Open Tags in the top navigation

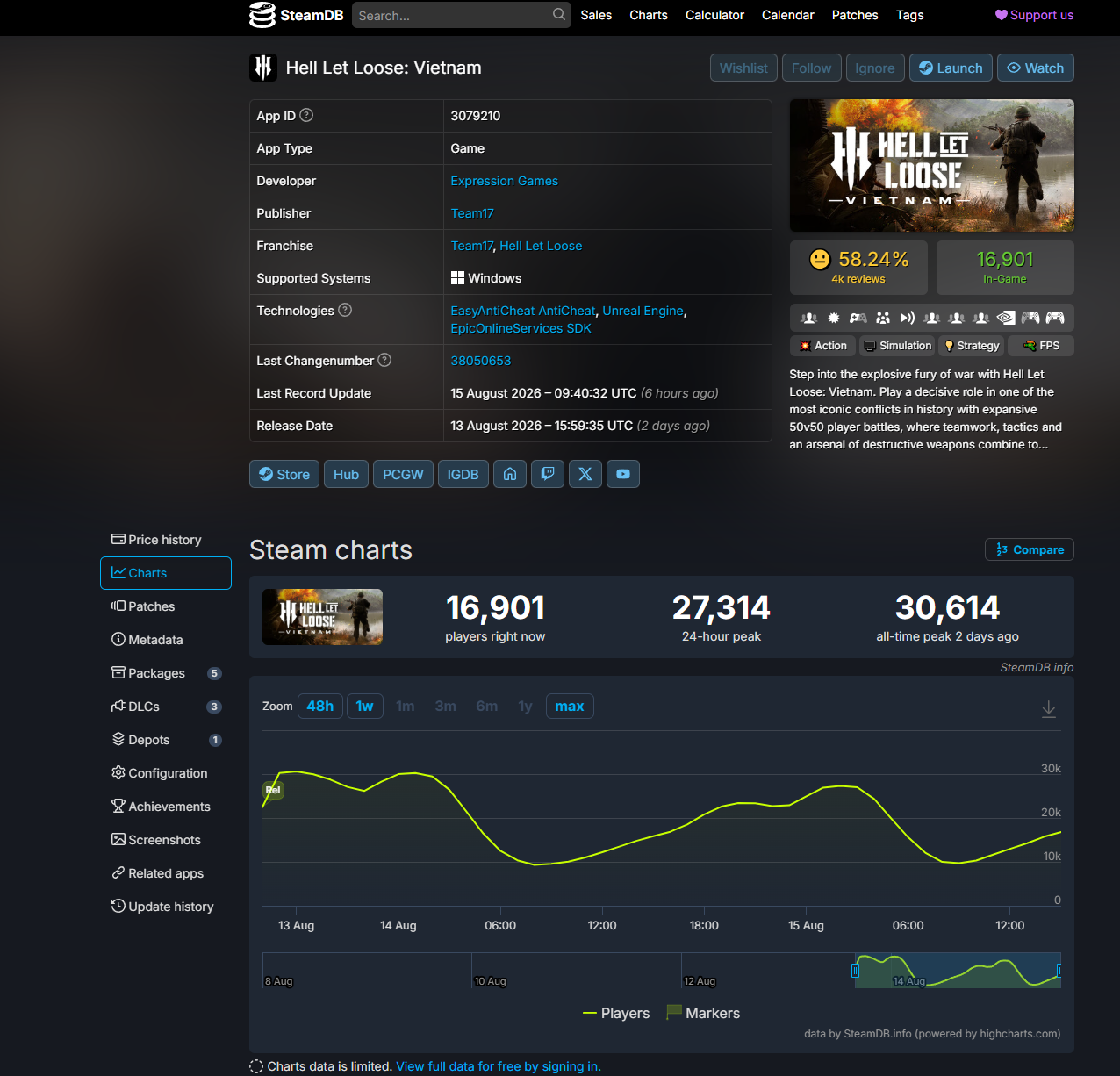point(909,15)
